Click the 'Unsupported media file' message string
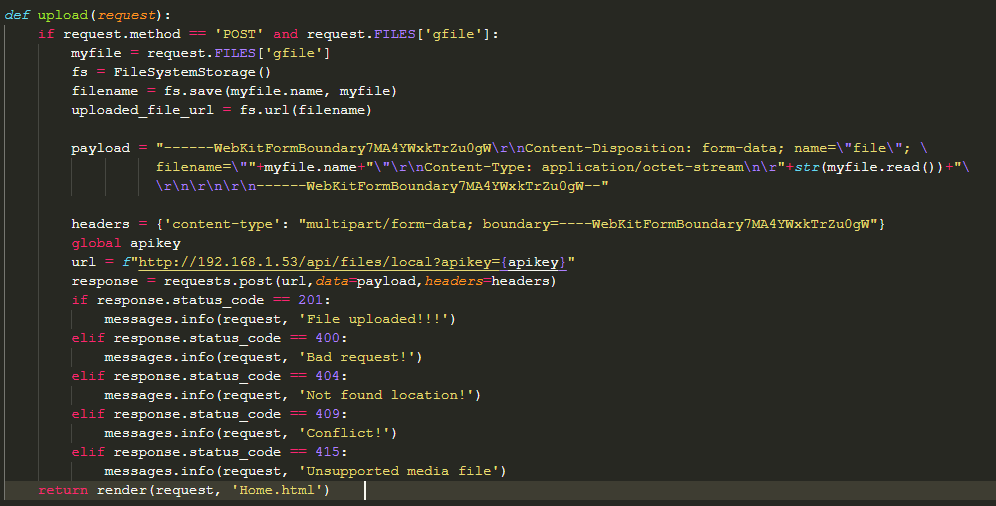Image resolution: width=996 pixels, height=506 pixels. pyautogui.click(x=403, y=471)
